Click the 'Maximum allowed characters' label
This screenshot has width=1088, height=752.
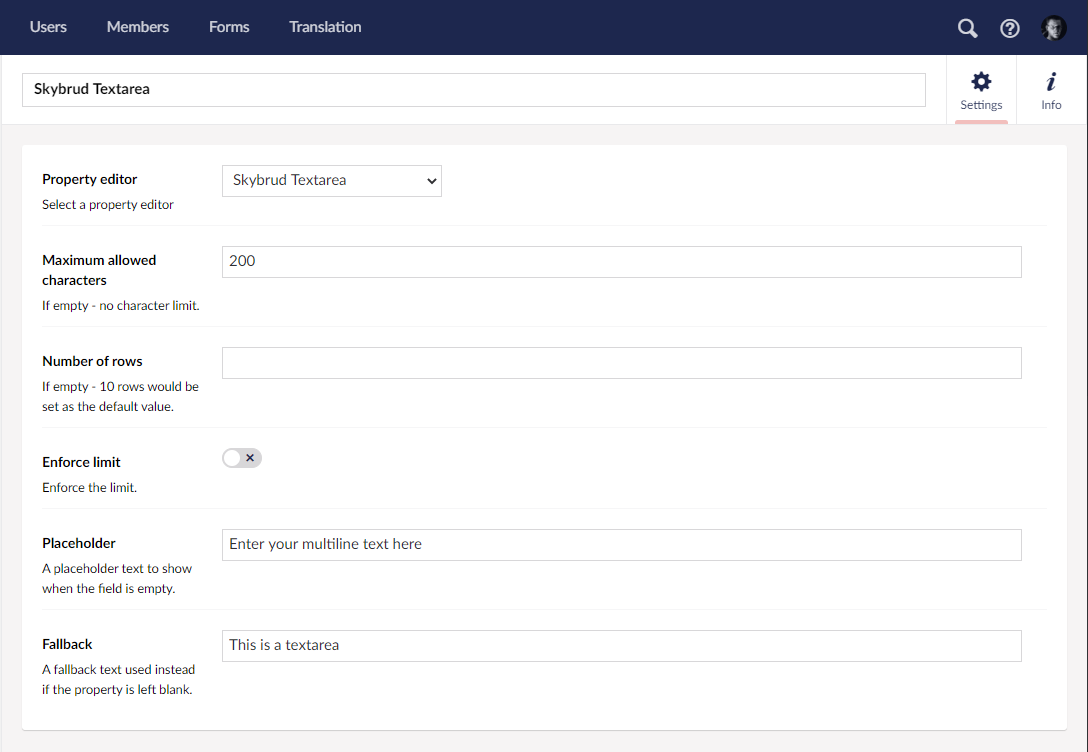99,270
